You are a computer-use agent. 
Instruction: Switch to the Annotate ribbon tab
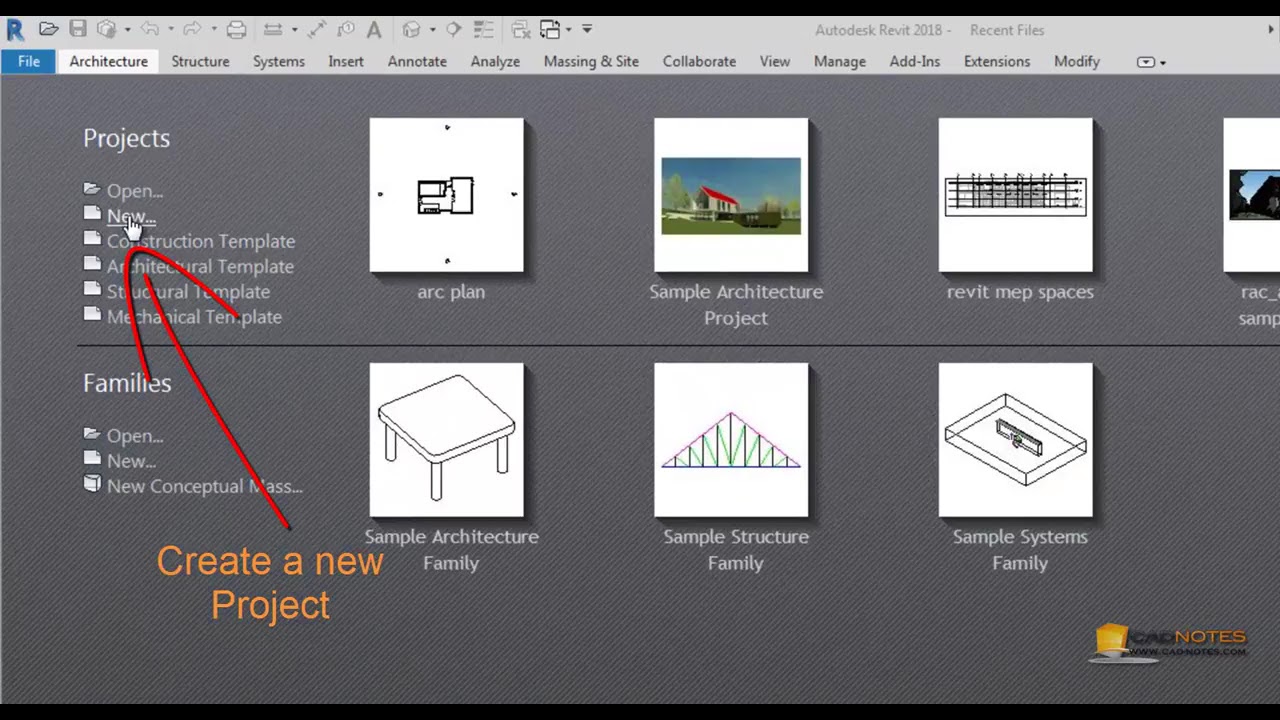[417, 61]
